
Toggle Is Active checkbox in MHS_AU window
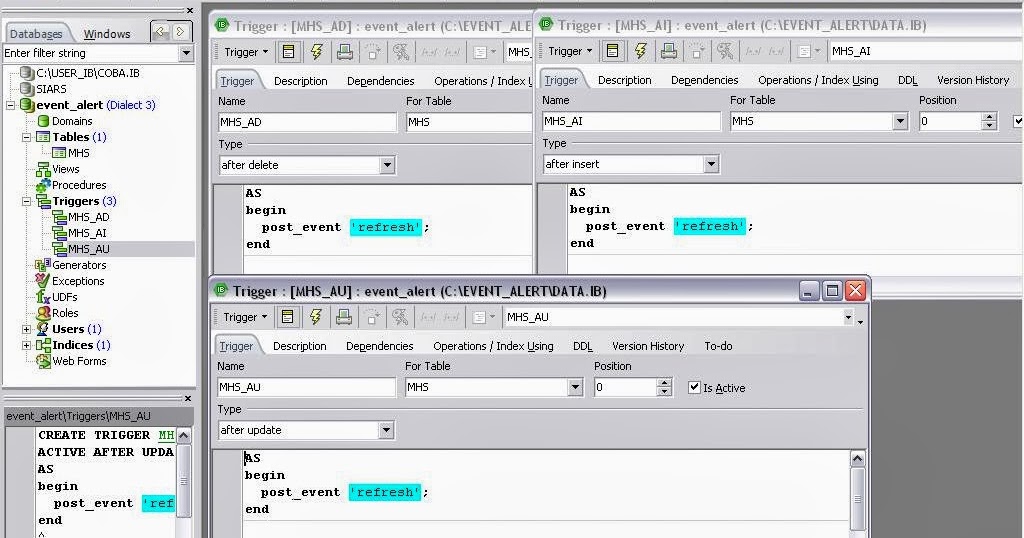(x=694, y=387)
